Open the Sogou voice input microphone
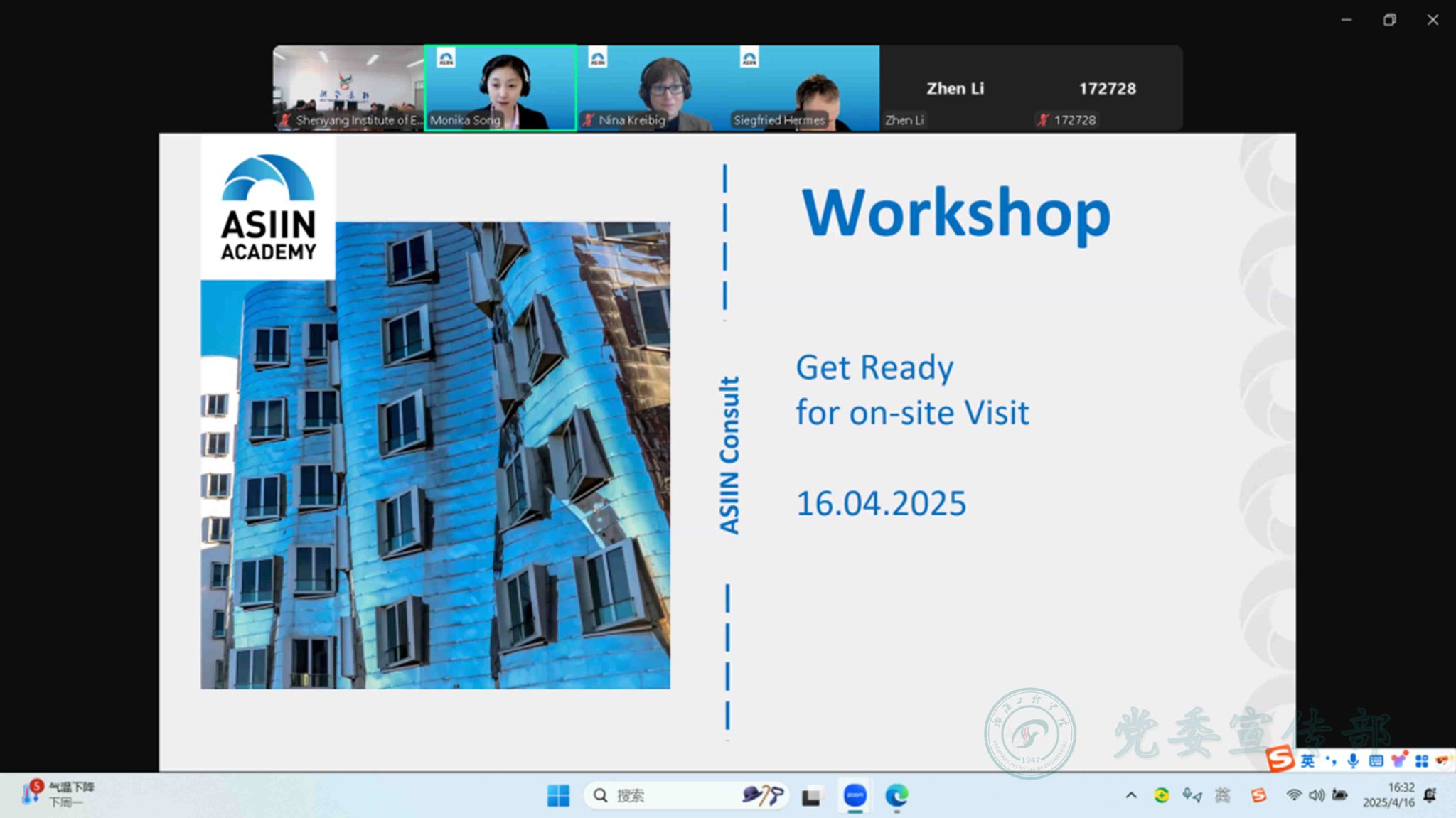The height and width of the screenshot is (818, 1456). click(1353, 761)
